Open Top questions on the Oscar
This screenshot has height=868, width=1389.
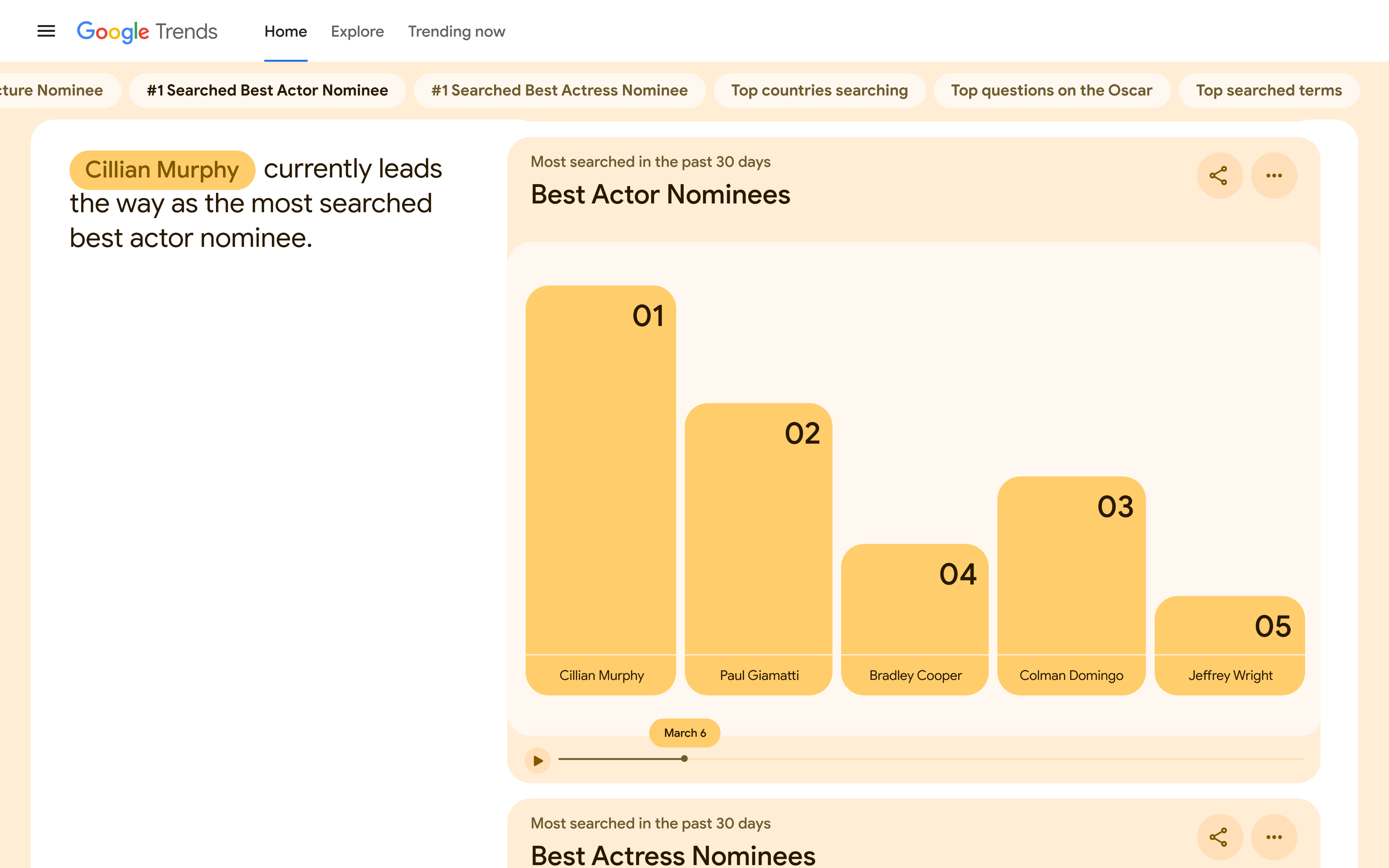(x=1052, y=90)
